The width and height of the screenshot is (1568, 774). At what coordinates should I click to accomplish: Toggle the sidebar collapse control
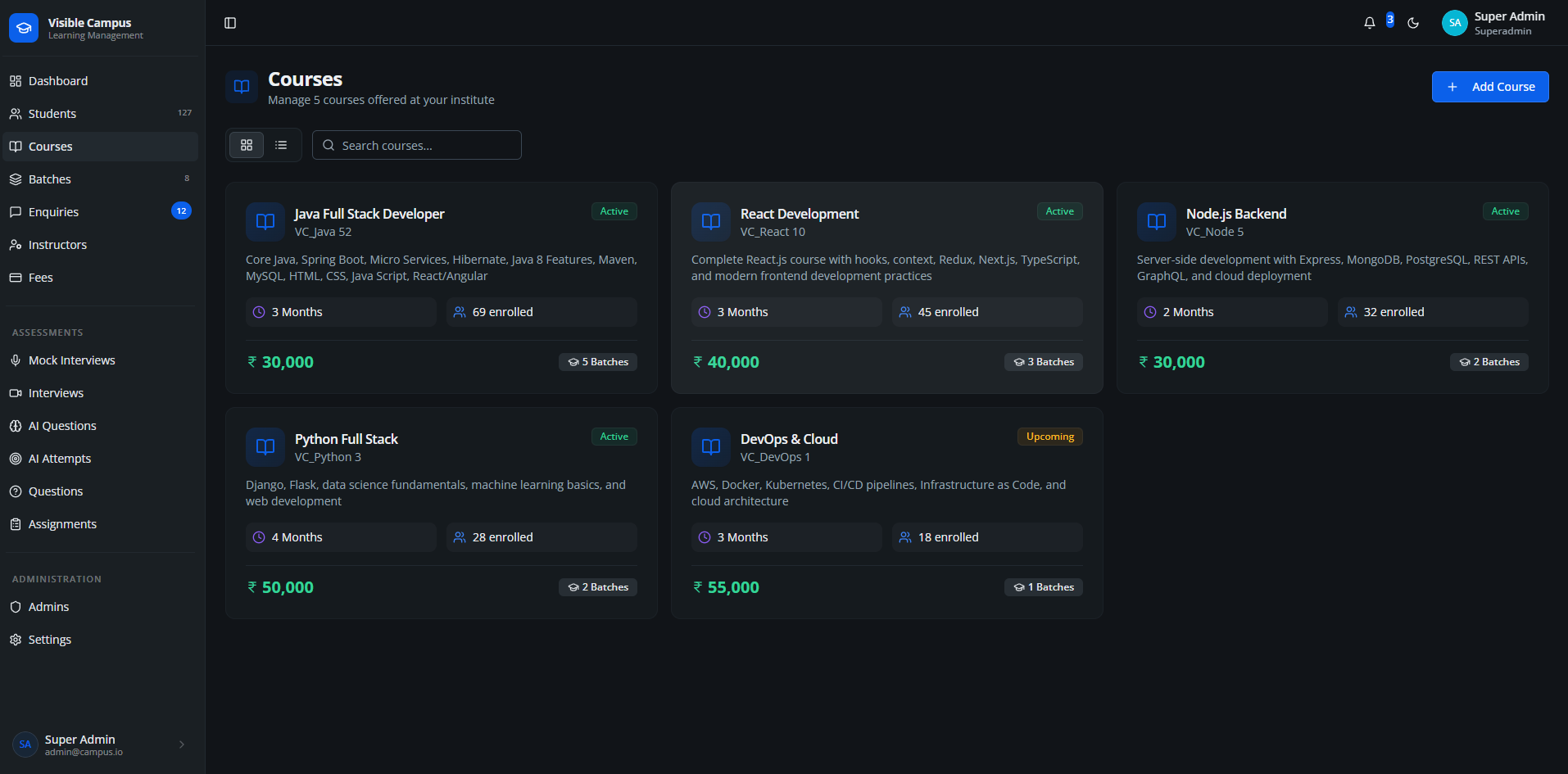[x=229, y=22]
